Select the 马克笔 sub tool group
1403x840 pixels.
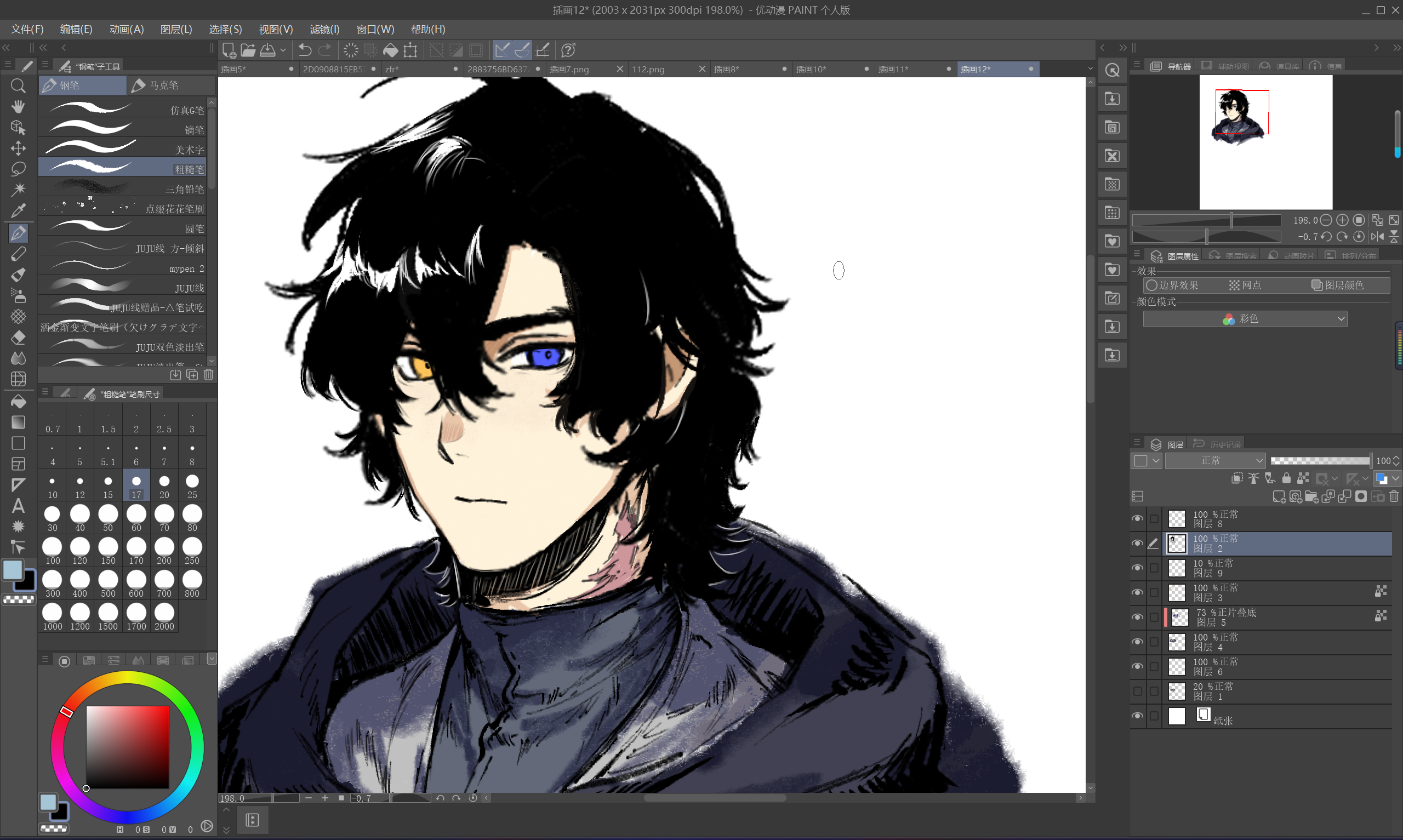164,85
